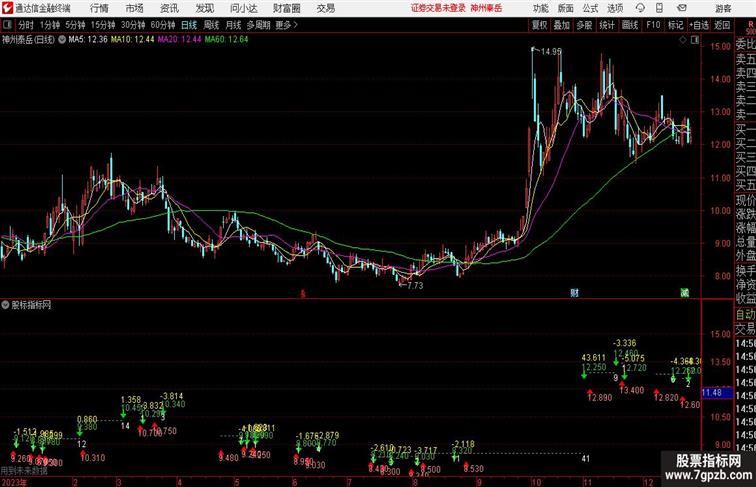Open the 股标指标网 sub-chart indicator dropdown
756x487 pixels.
click(5, 305)
